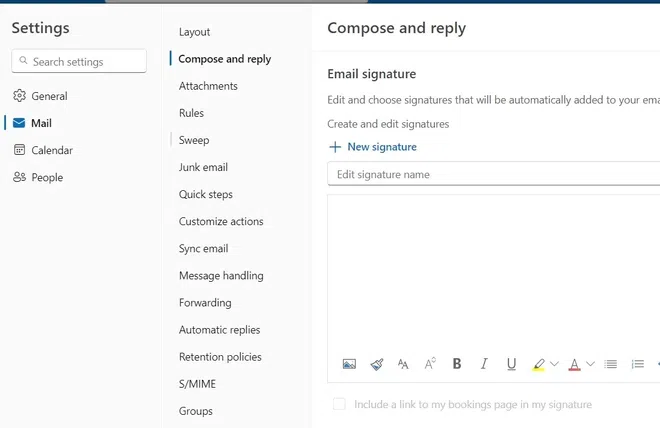Apply the yellow highlight color
Viewport: 660px width, 428px height.
pos(539,364)
